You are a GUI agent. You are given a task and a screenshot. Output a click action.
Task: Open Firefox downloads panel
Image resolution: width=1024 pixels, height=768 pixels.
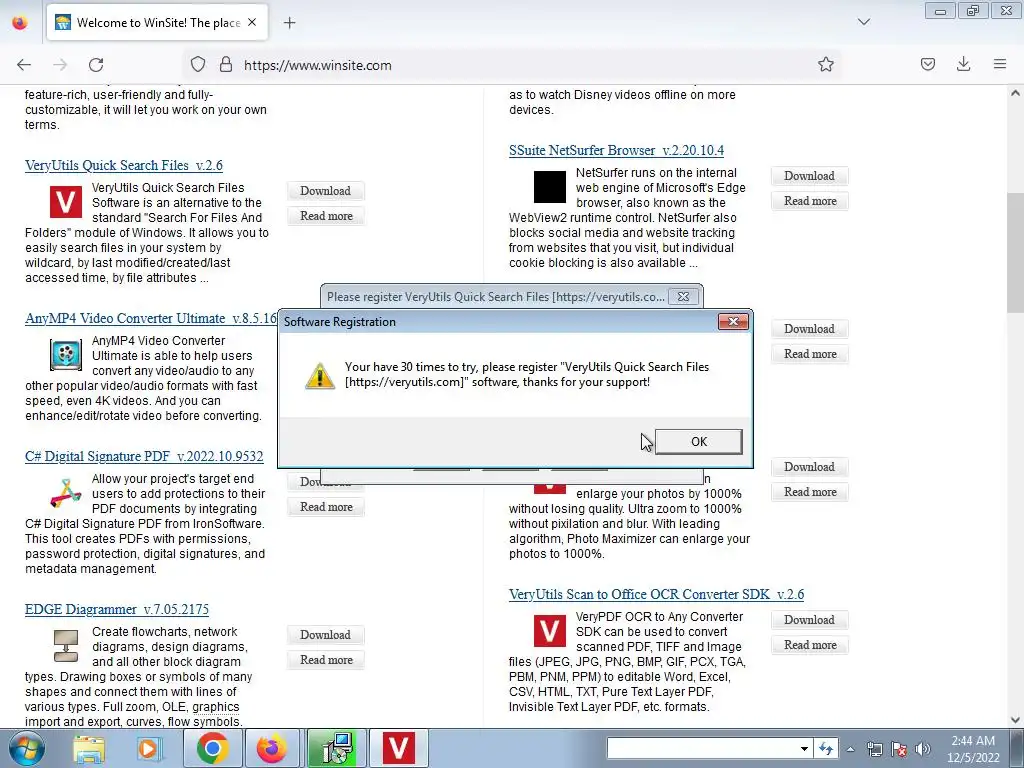tap(963, 65)
